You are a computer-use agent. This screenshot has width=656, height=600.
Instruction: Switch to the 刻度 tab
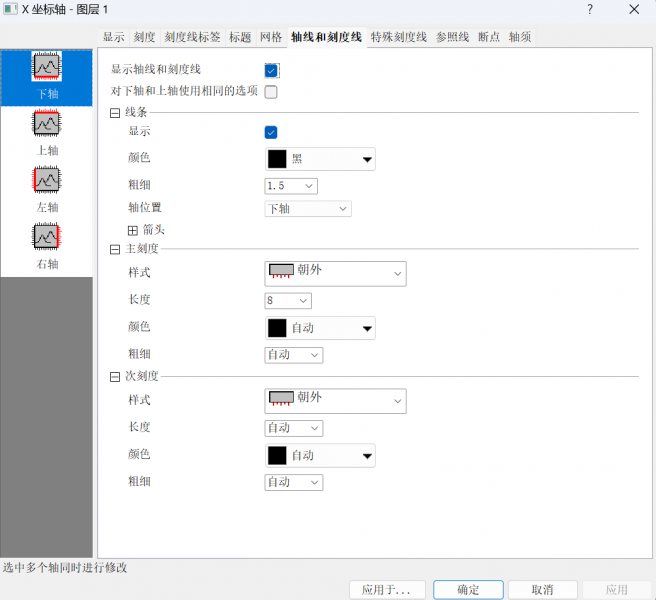(x=145, y=37)
